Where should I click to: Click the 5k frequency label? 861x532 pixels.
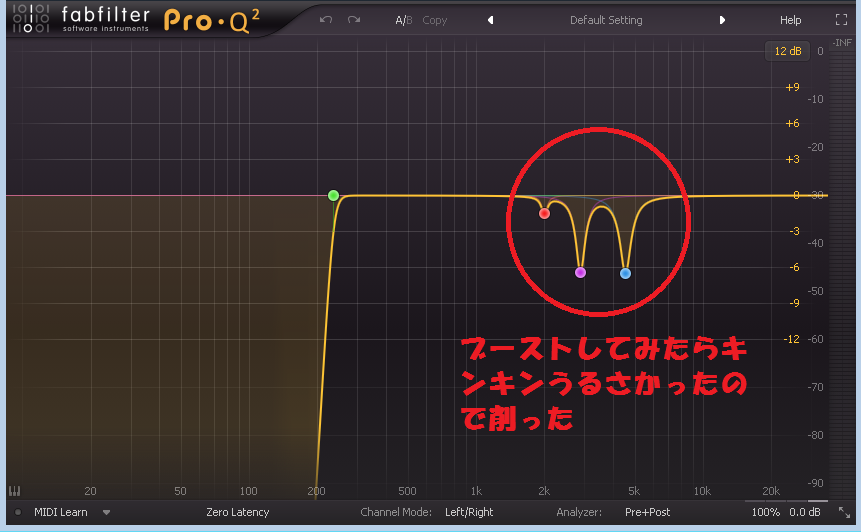point(634,491)
